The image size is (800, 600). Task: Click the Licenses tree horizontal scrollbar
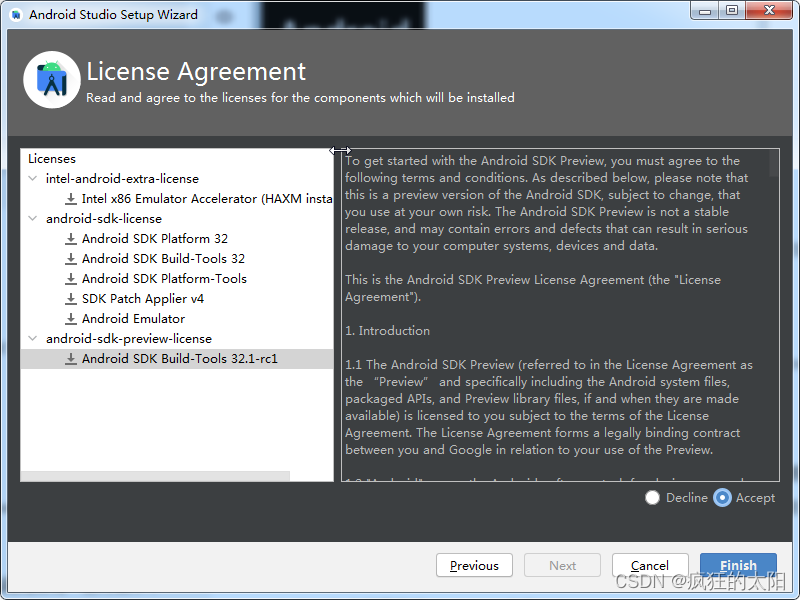(x=155, y=476)
